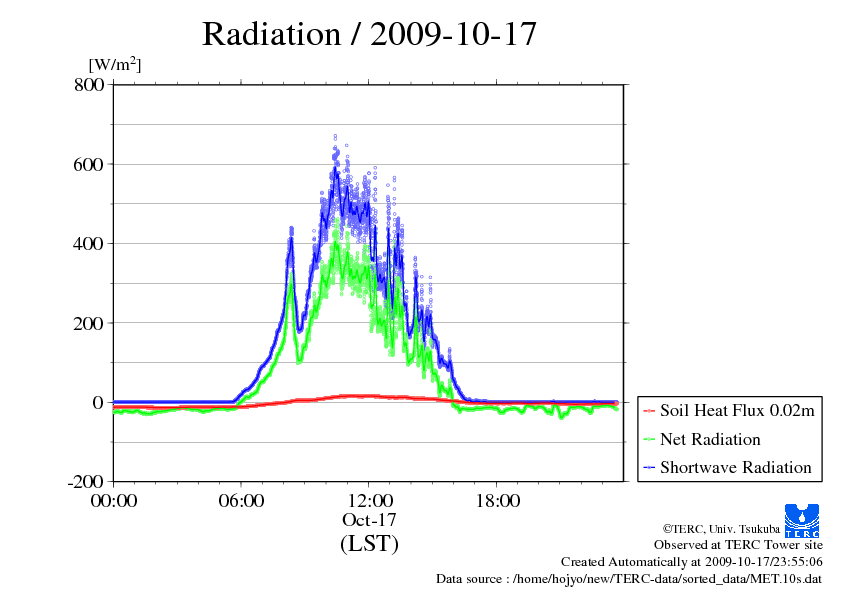Click the '0' y-axis label
842x595 pixels.
click(98, 402)
